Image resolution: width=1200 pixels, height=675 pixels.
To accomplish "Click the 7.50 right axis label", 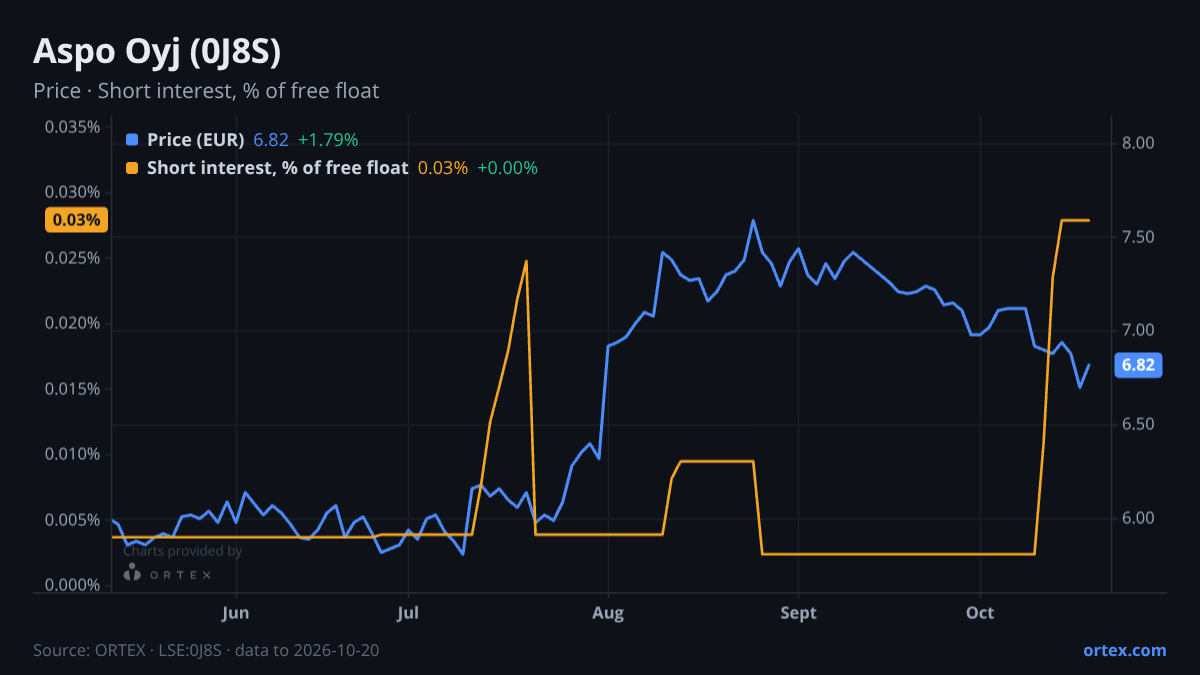I will coord(1138,237).
